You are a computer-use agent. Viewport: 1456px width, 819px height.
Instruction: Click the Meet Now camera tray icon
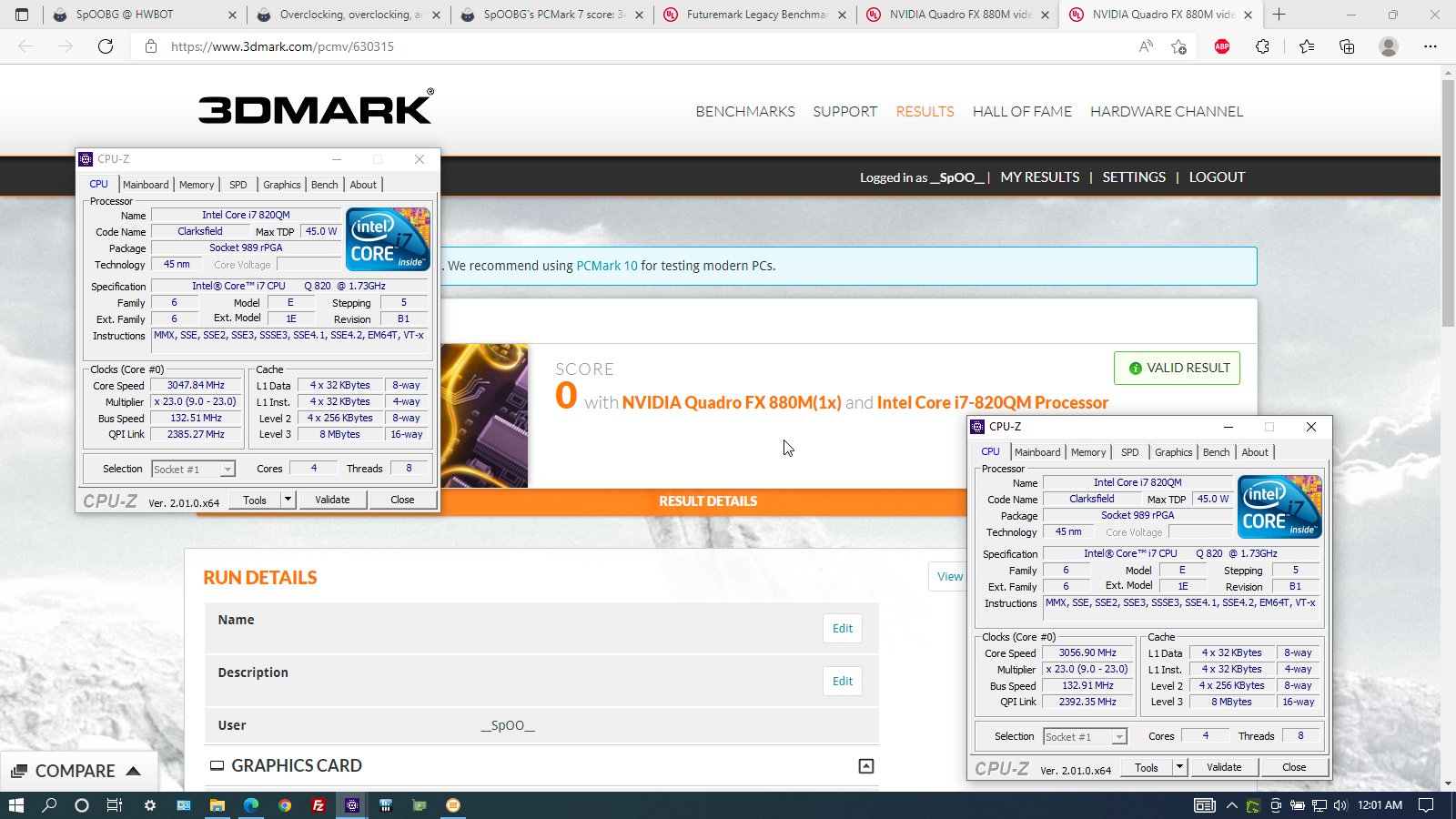[x=1276, y=805]
